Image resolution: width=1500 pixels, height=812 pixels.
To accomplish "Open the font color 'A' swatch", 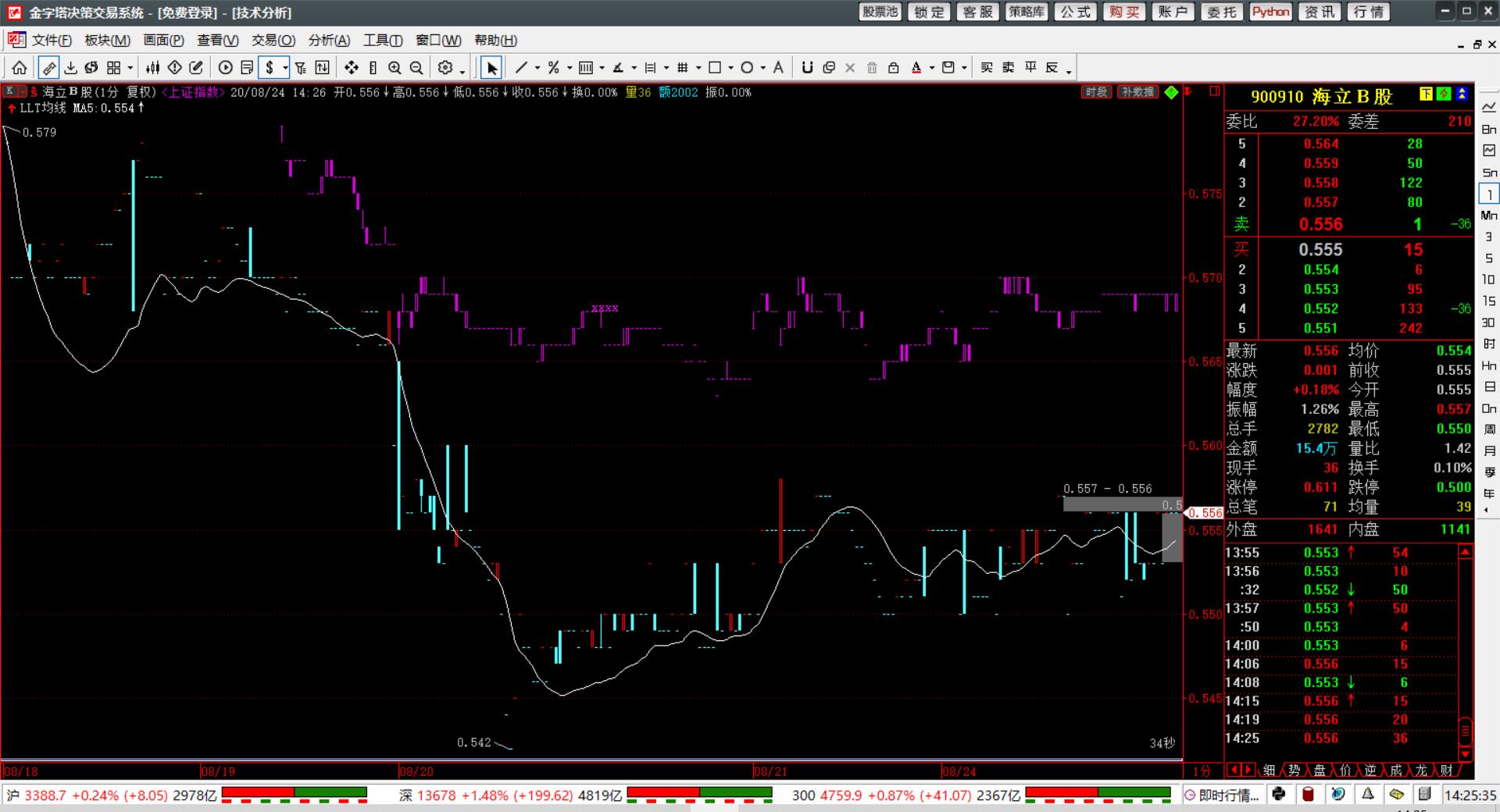I will point(916,68).
